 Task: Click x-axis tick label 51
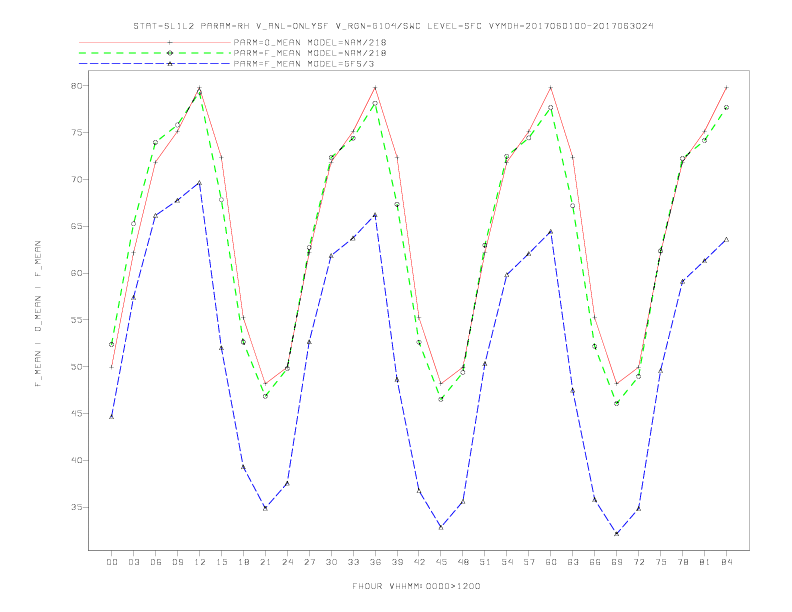485,562
